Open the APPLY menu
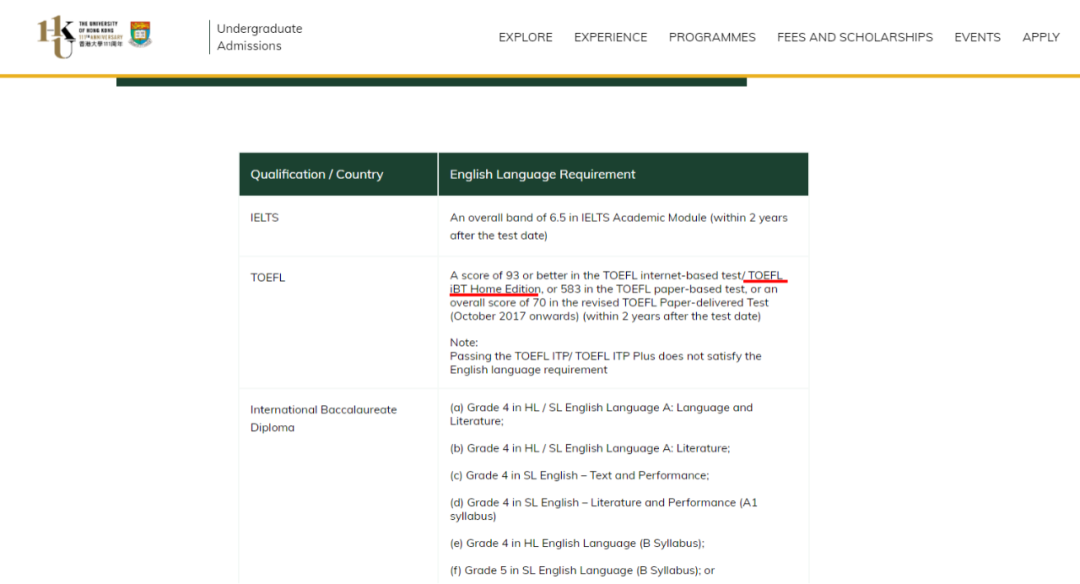The image size is (1080, 584). point(1041,37)
